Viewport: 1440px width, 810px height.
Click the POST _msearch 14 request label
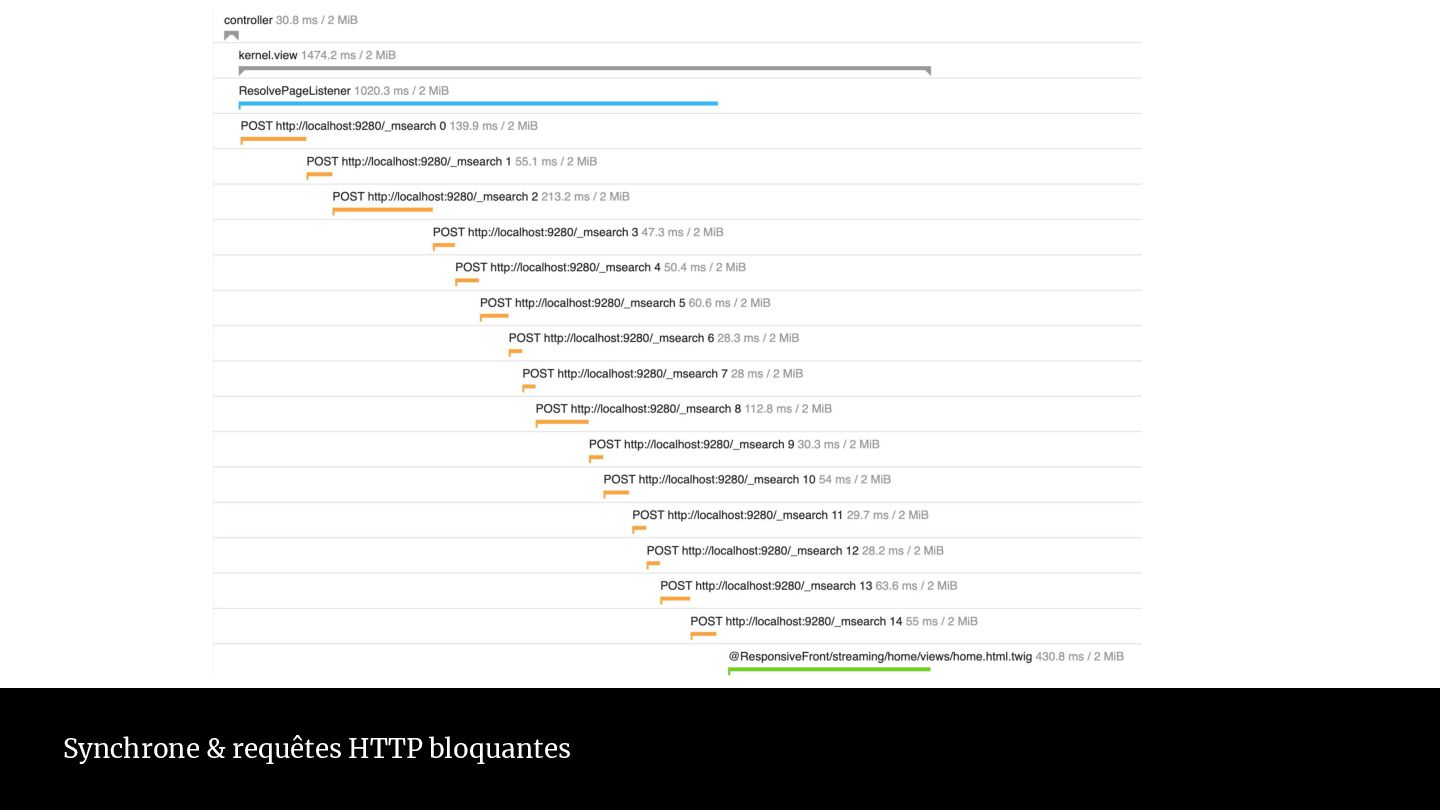tap(795, 622)
